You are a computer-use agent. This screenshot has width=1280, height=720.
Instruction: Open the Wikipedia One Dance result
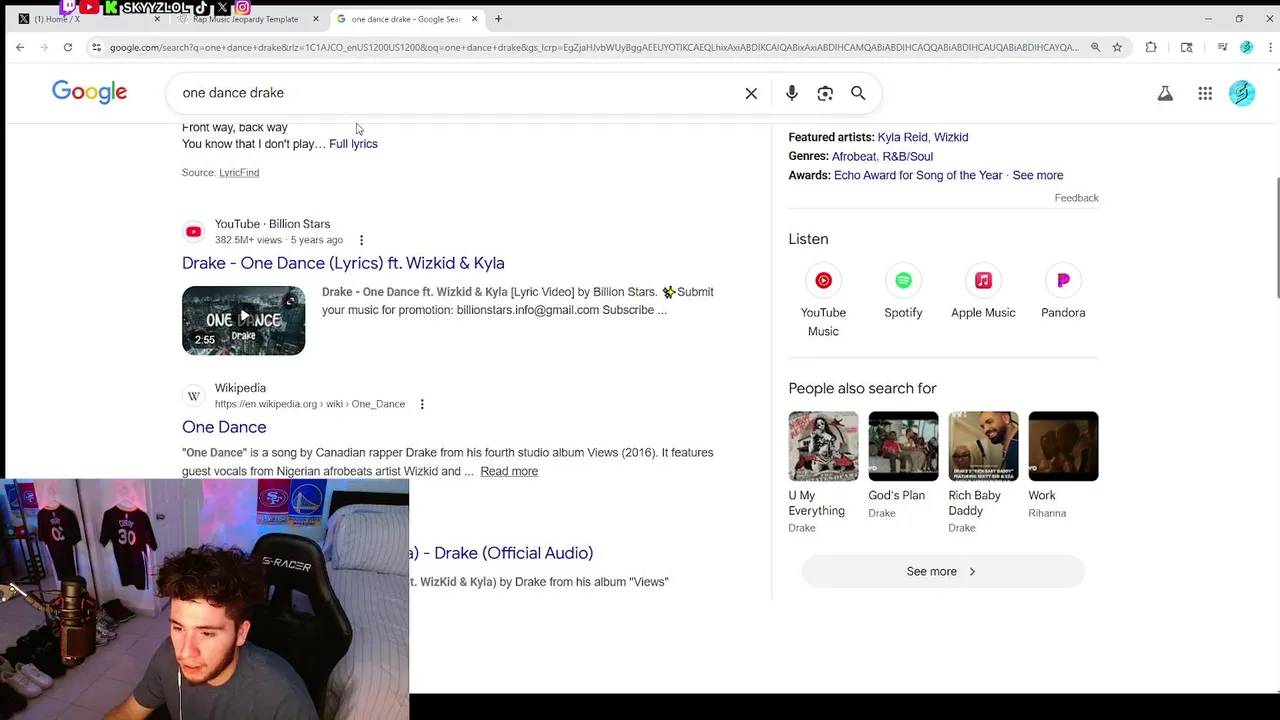224,427
